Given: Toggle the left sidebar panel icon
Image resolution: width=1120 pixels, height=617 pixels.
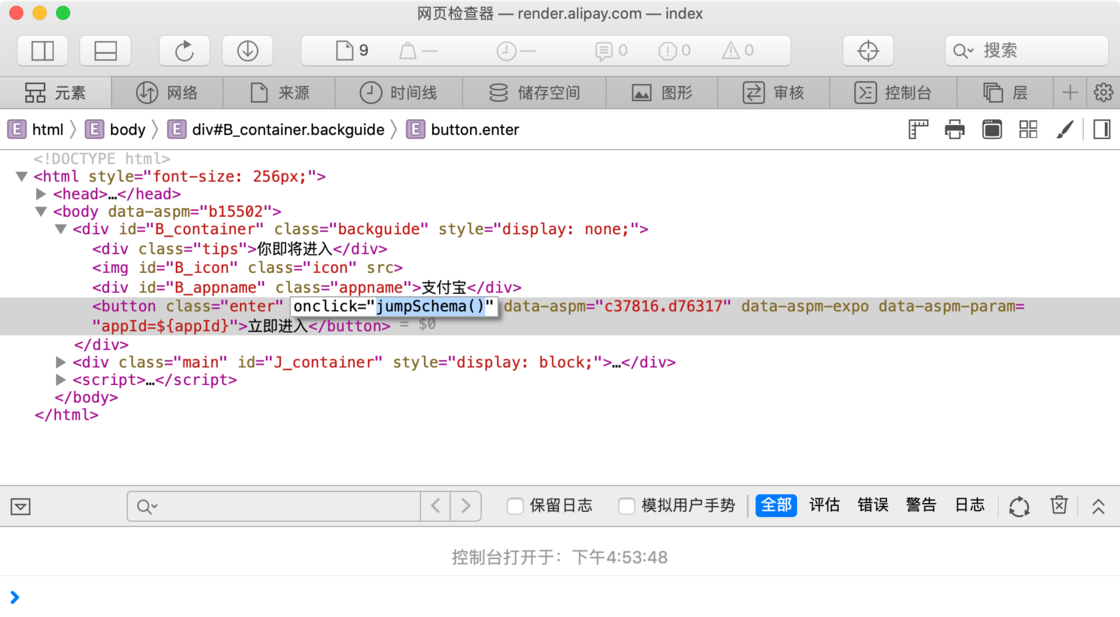Looking at the screenshot, I should [43, 51].
